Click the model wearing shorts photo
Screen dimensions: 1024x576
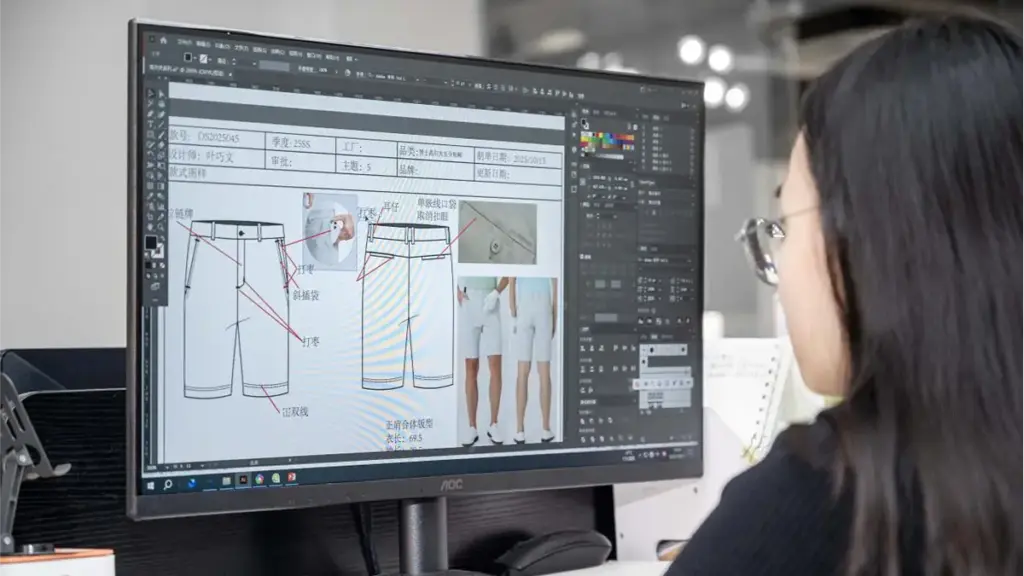[x=507, y=360]
